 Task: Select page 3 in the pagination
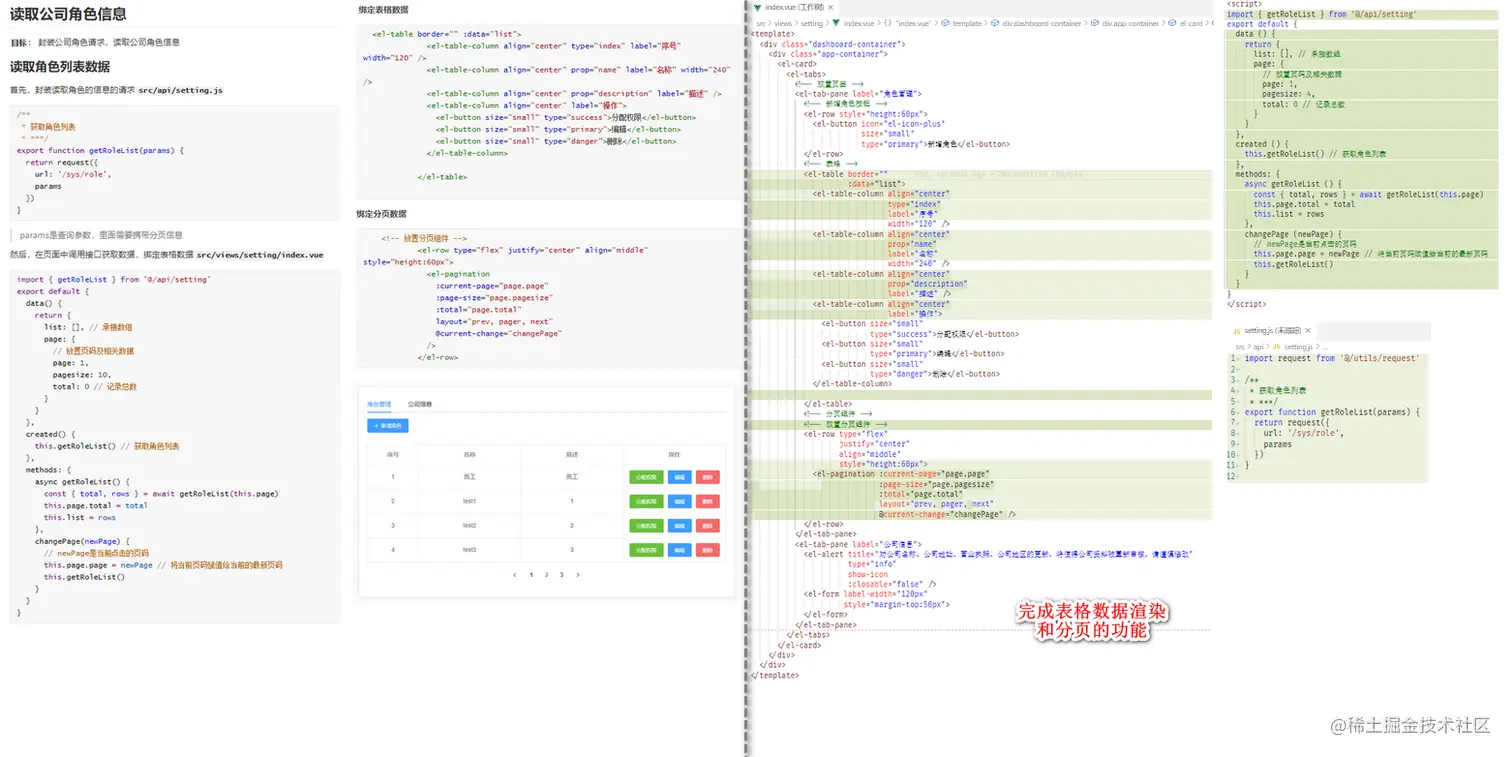(x=561, y=575)
